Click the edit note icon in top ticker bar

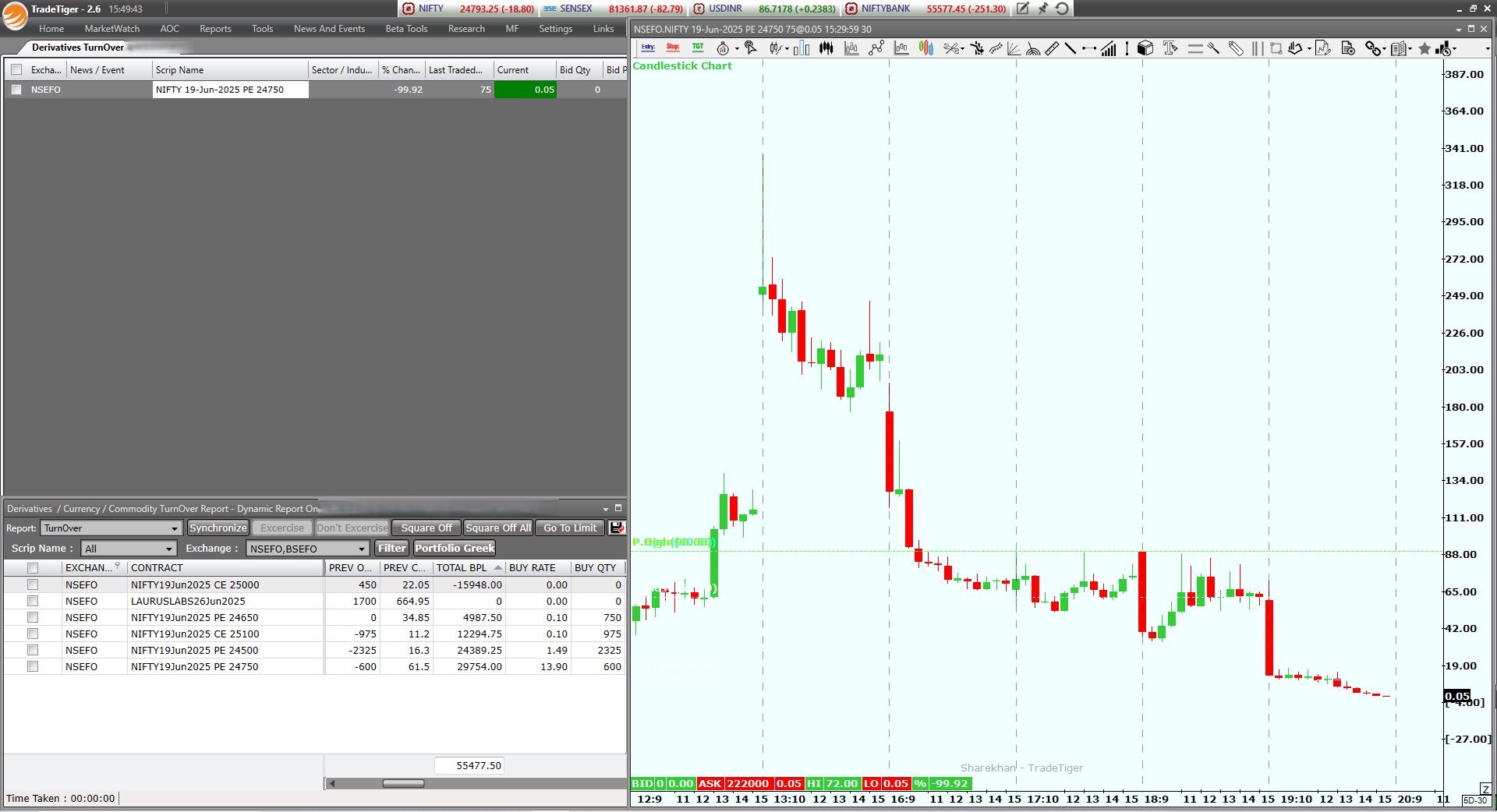1023,9
